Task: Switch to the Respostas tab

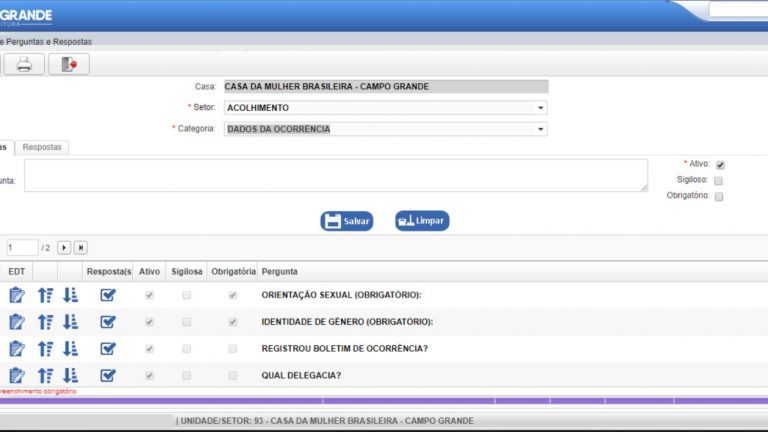Action: (43, 147)
